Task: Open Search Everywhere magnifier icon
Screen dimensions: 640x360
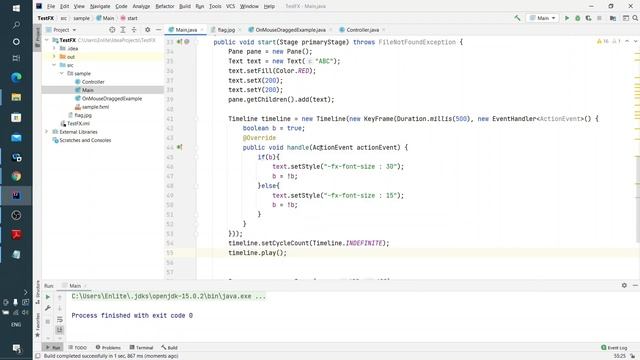Action: [x=635, y=18]
